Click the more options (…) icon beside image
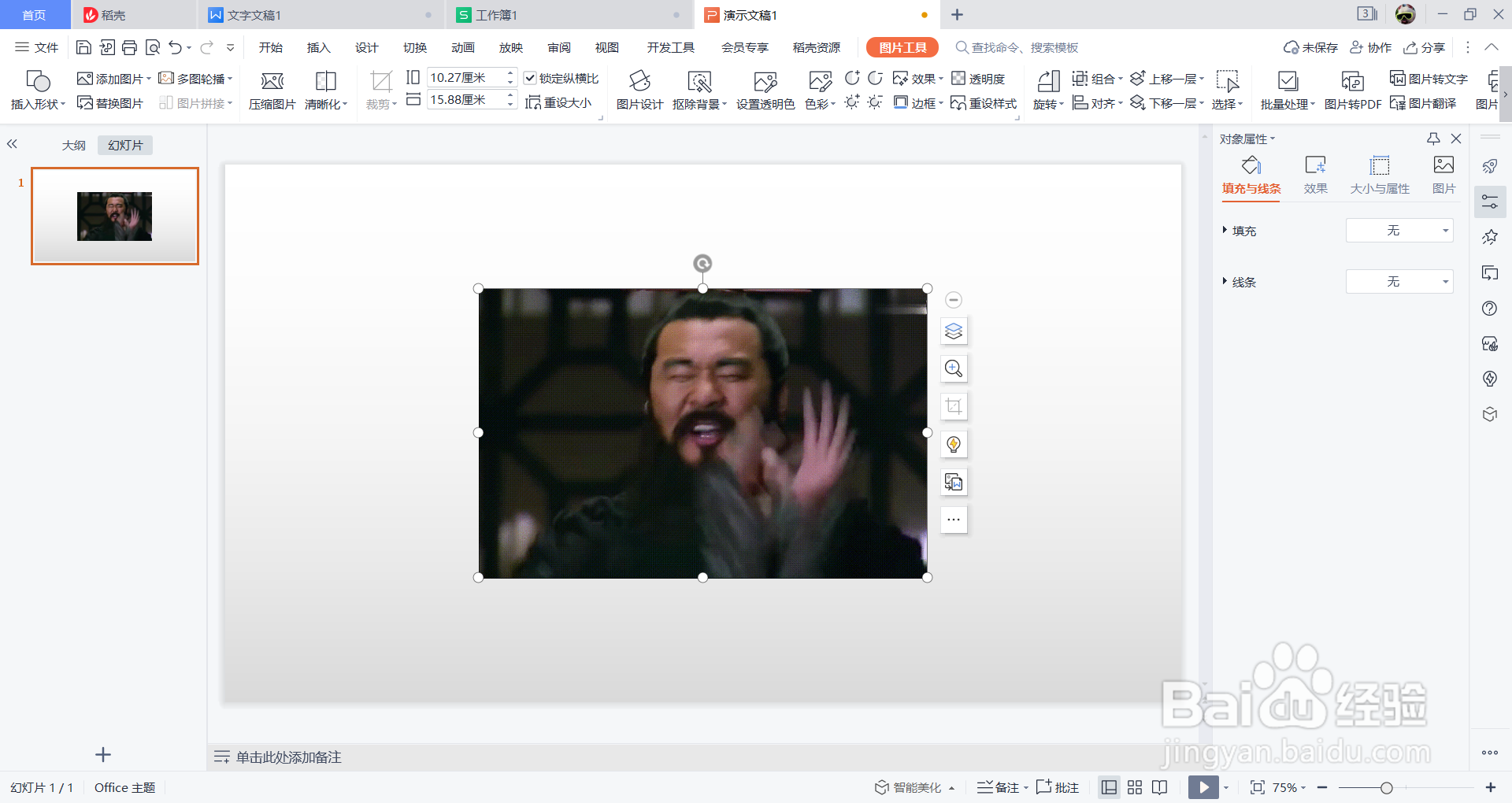The height and width of the screenshot is (803, 1512). pyautogui.click(x=954, y=520)
